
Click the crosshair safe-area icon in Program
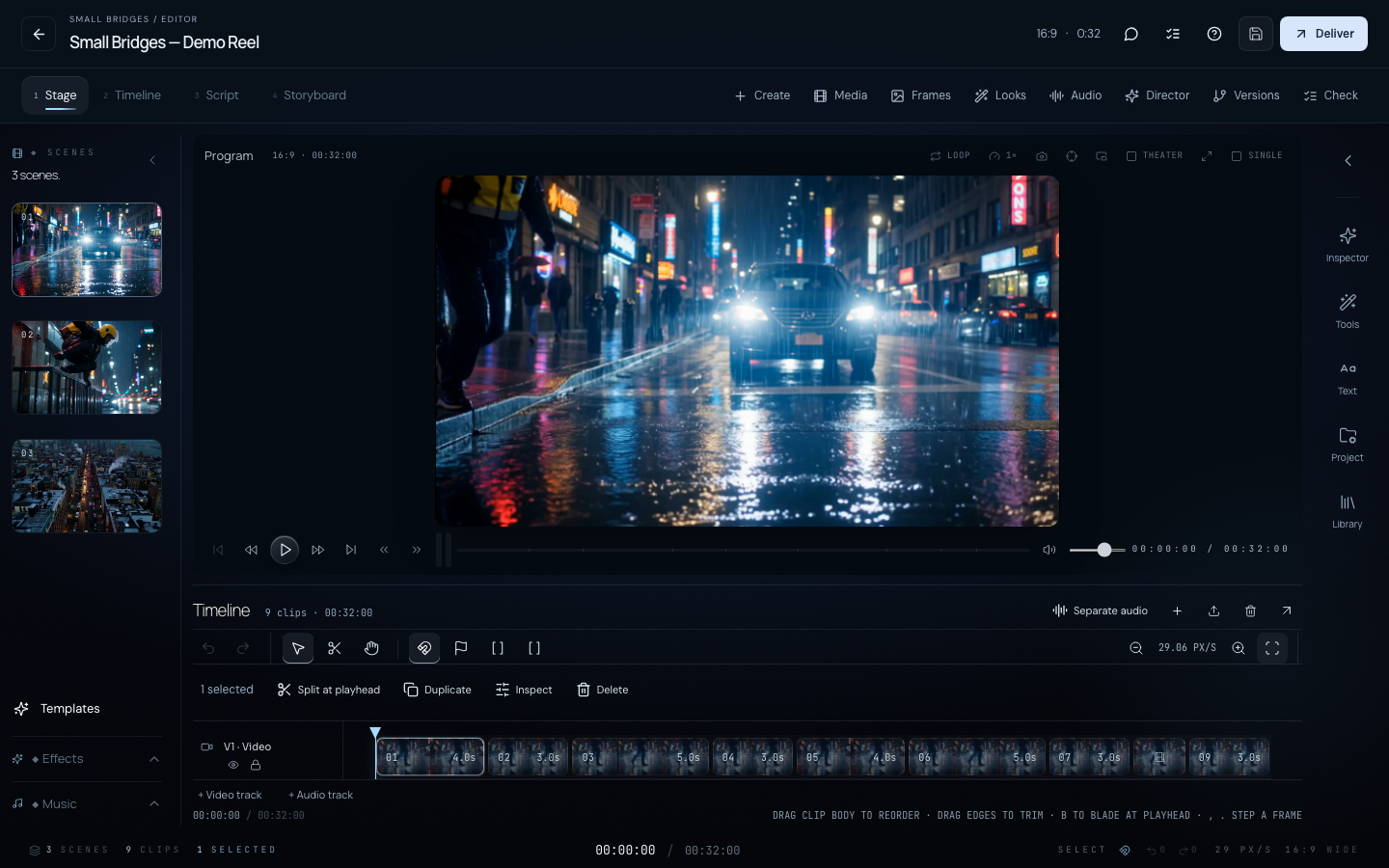point(1072,155)
